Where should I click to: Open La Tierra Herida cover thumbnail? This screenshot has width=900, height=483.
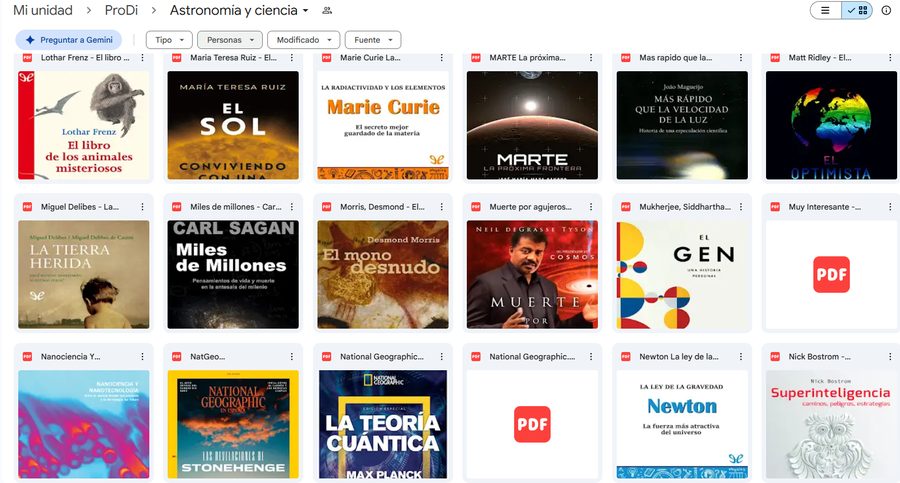point(84,275)
